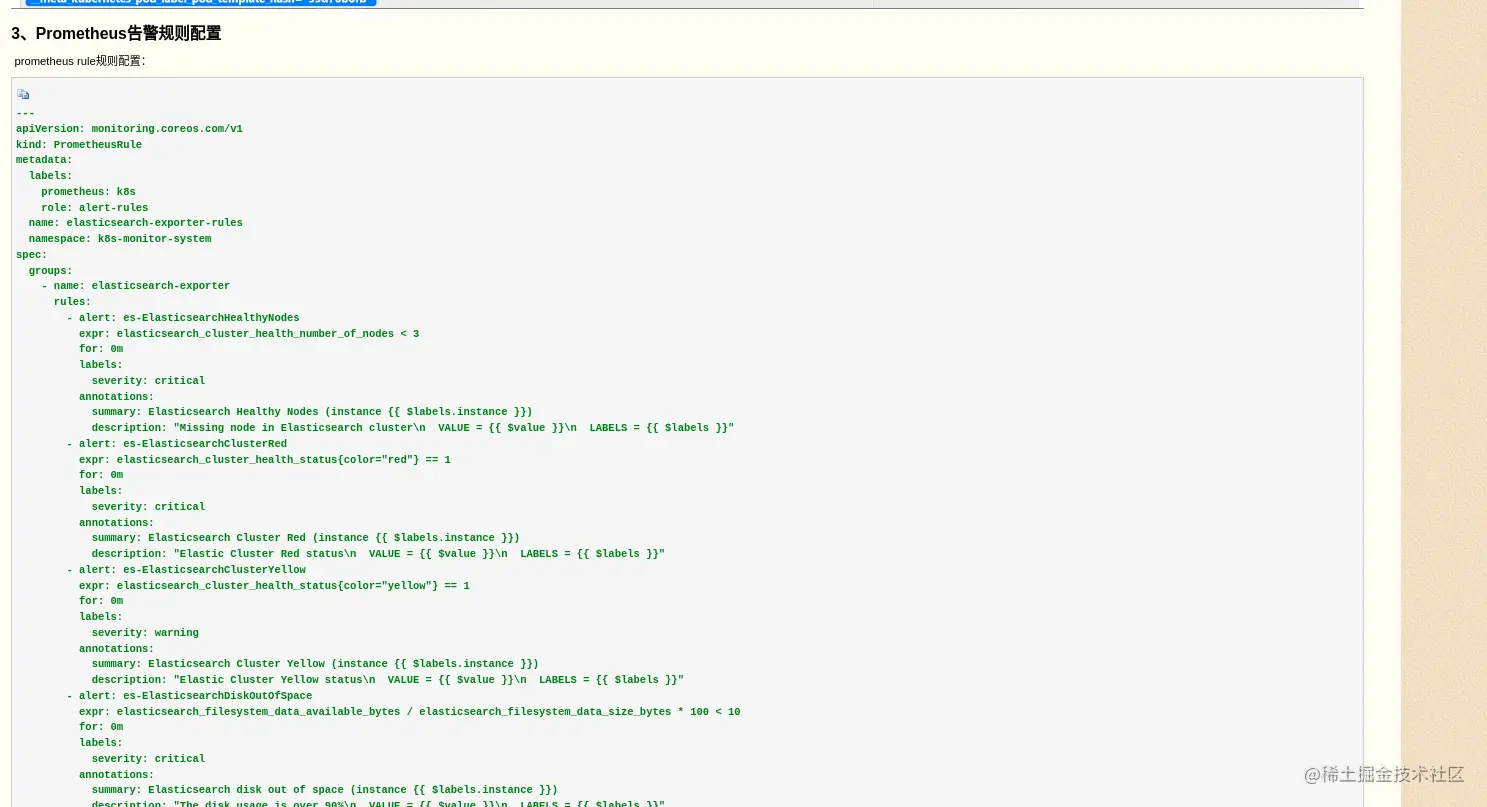This screenshot has height=807, width=1487.
Task: Click line 'name: elasticsearch-exporter-rules'
Action: click(x=135, y=223)
